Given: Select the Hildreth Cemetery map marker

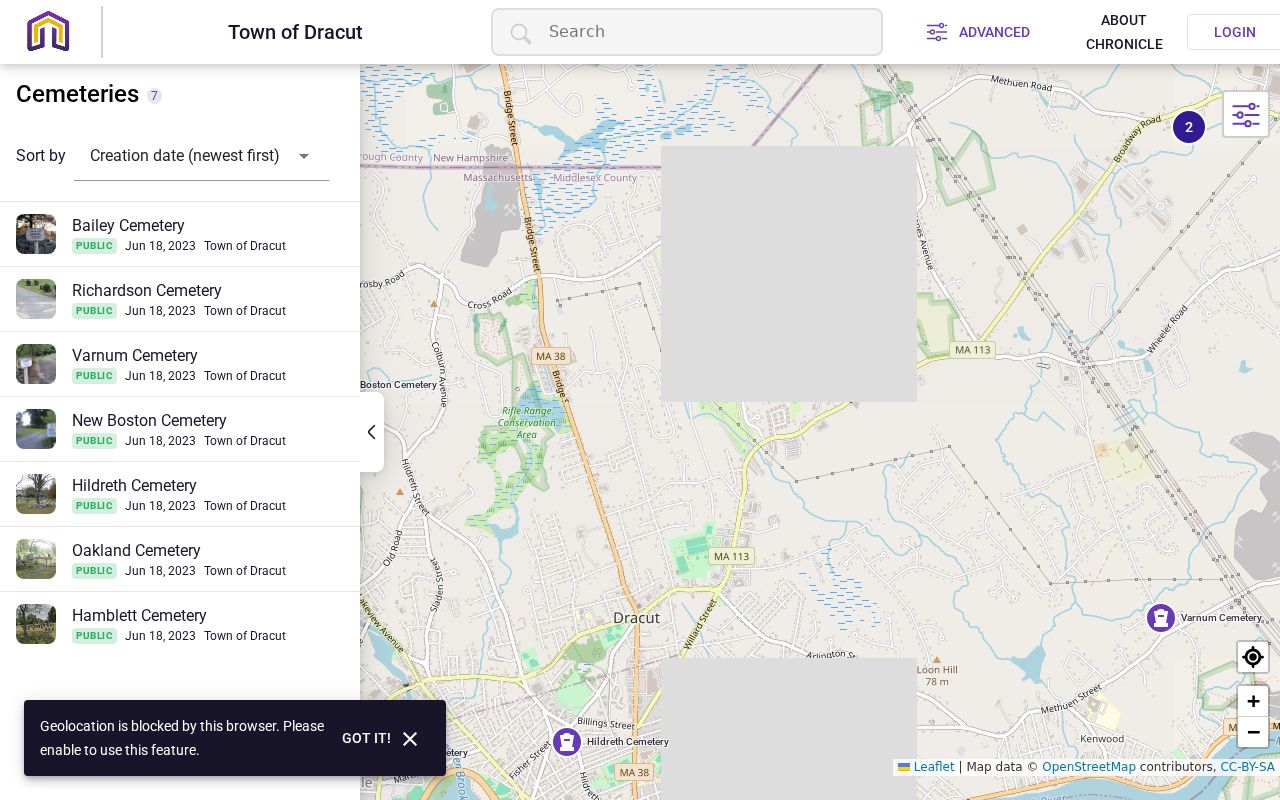Looking at the screenshot, I should [x=567, y=742].
